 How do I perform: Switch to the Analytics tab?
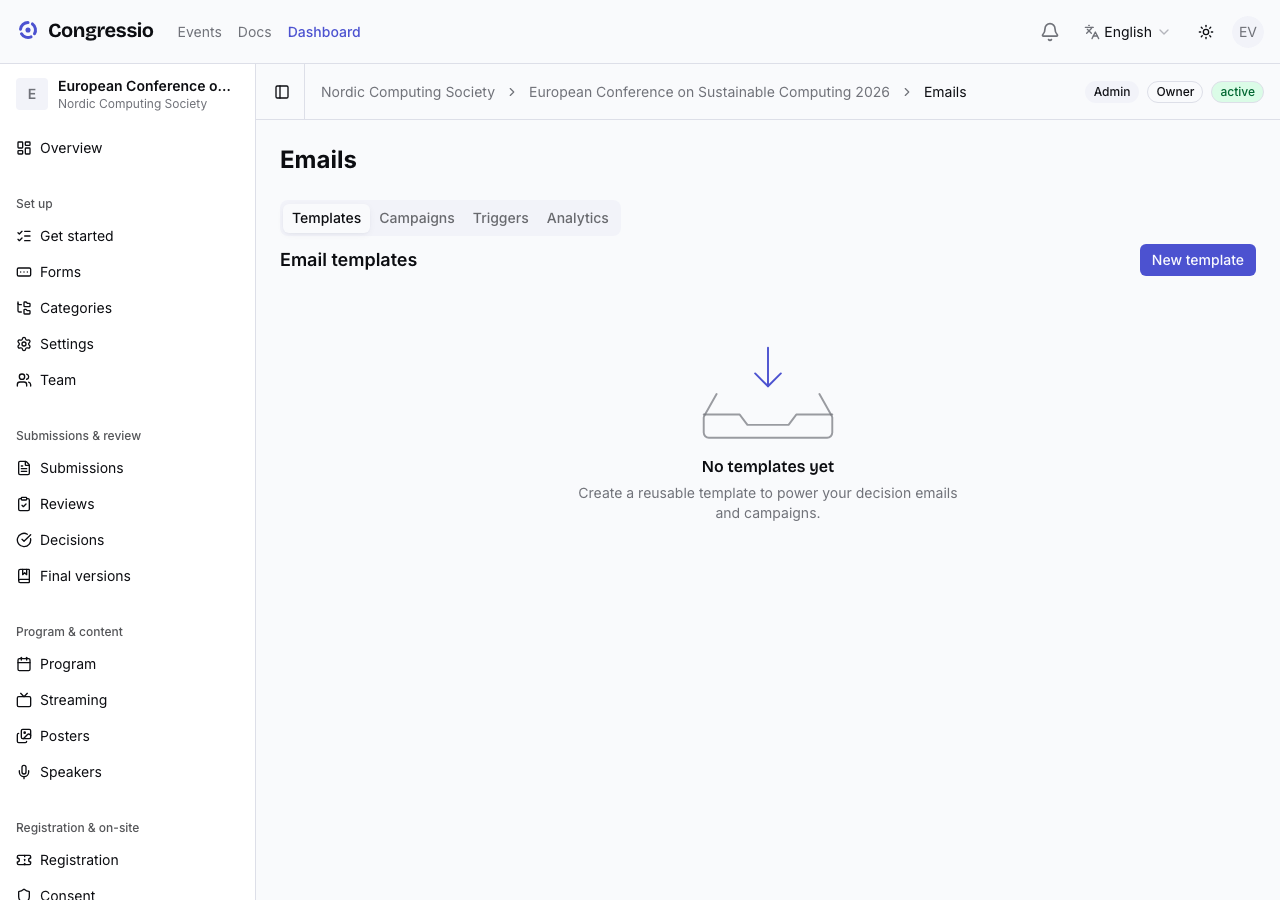577,218
